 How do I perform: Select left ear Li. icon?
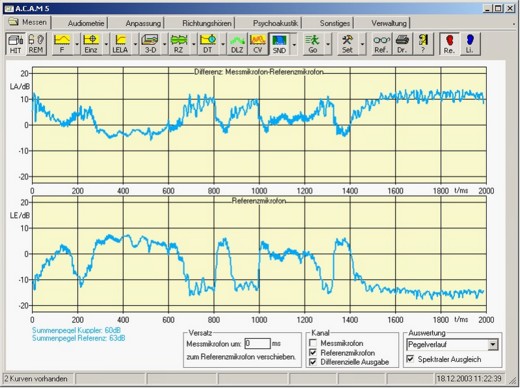470,44
